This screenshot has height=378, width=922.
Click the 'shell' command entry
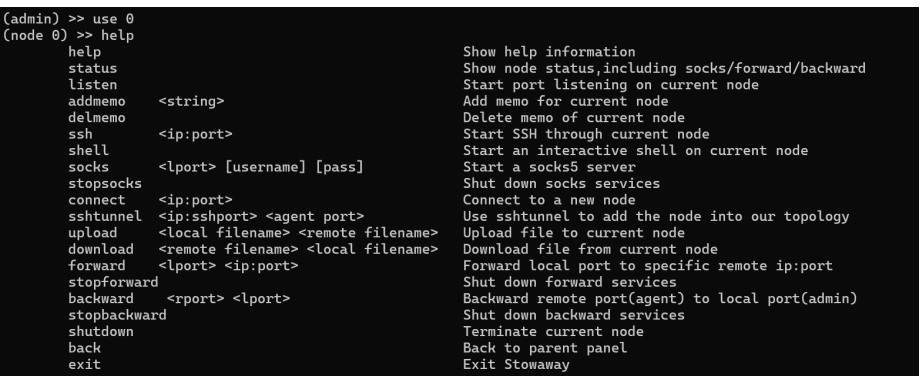pos(88,150)
